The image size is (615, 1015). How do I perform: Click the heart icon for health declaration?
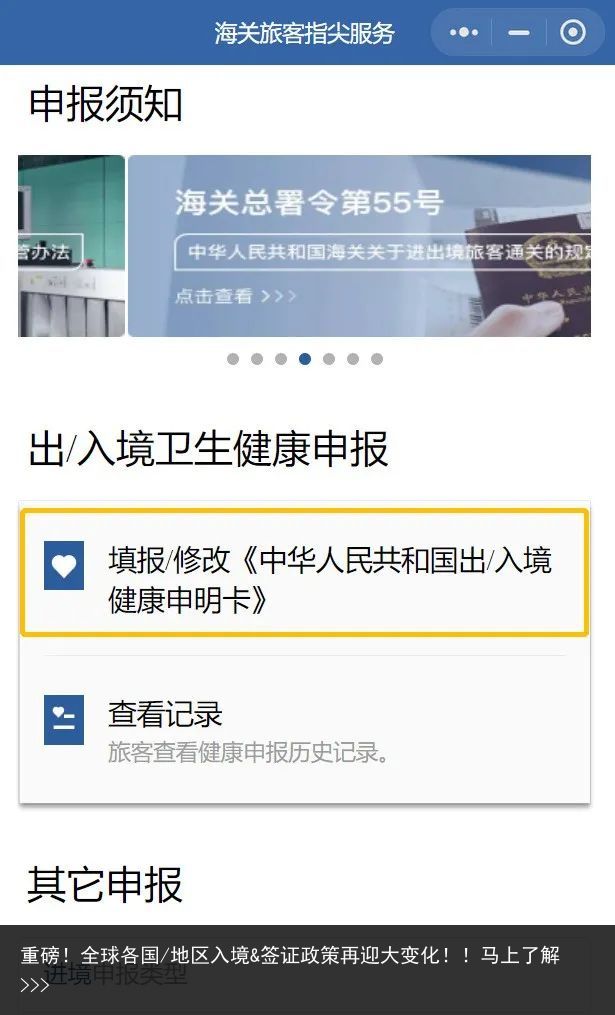[x=64, y=565]
